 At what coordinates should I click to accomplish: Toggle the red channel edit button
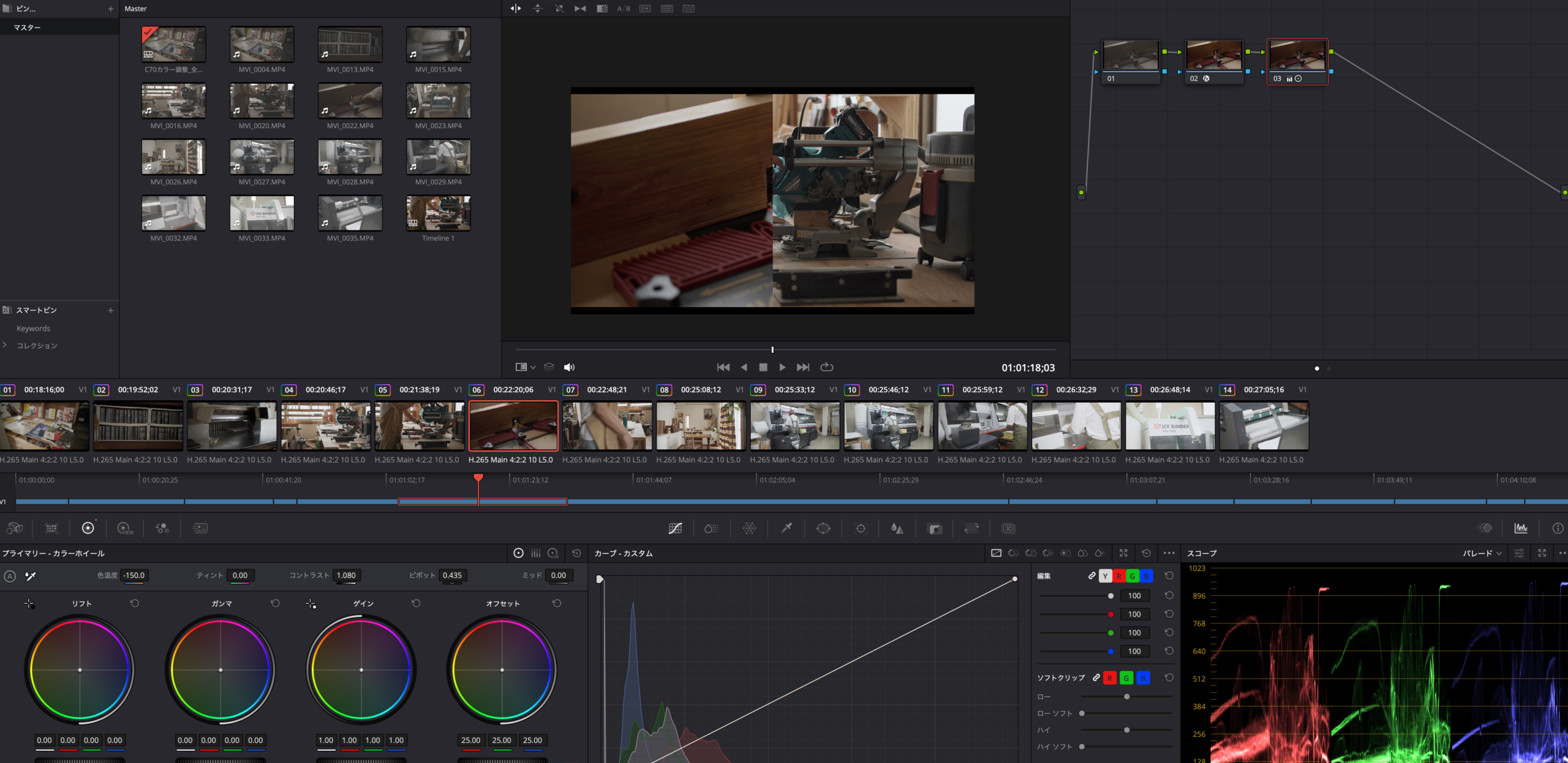[x=1118, y=576]
